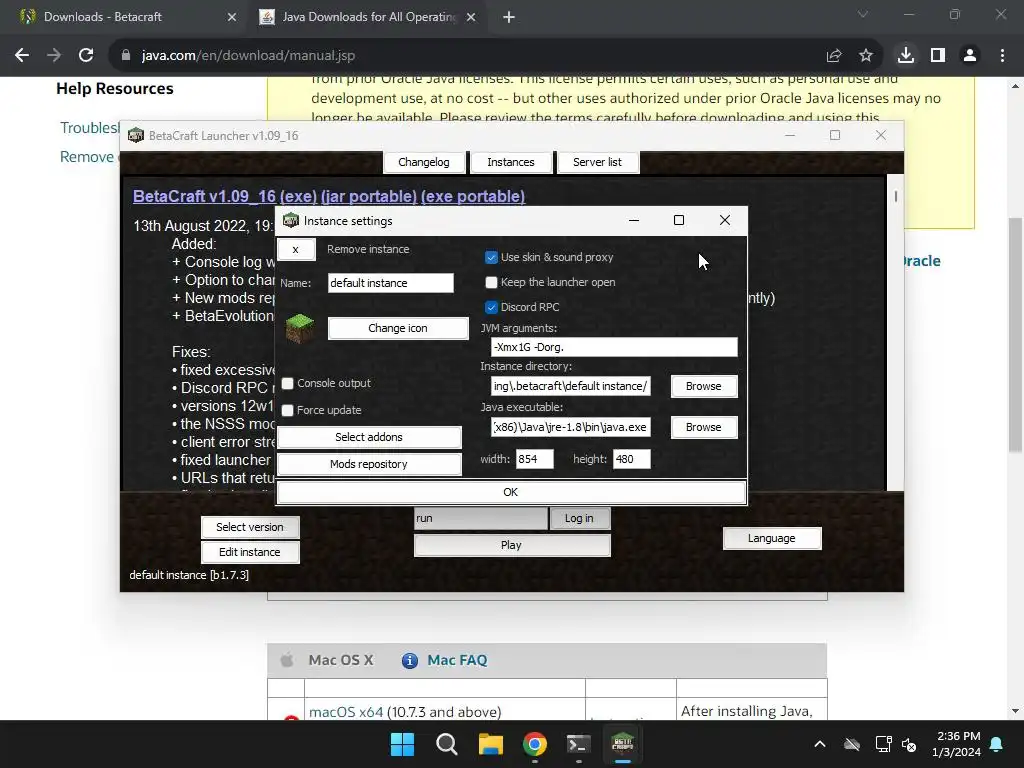The image size is (1024, 768).
Task: Click the browser page scrollbar thumb
Action: 1015,334
